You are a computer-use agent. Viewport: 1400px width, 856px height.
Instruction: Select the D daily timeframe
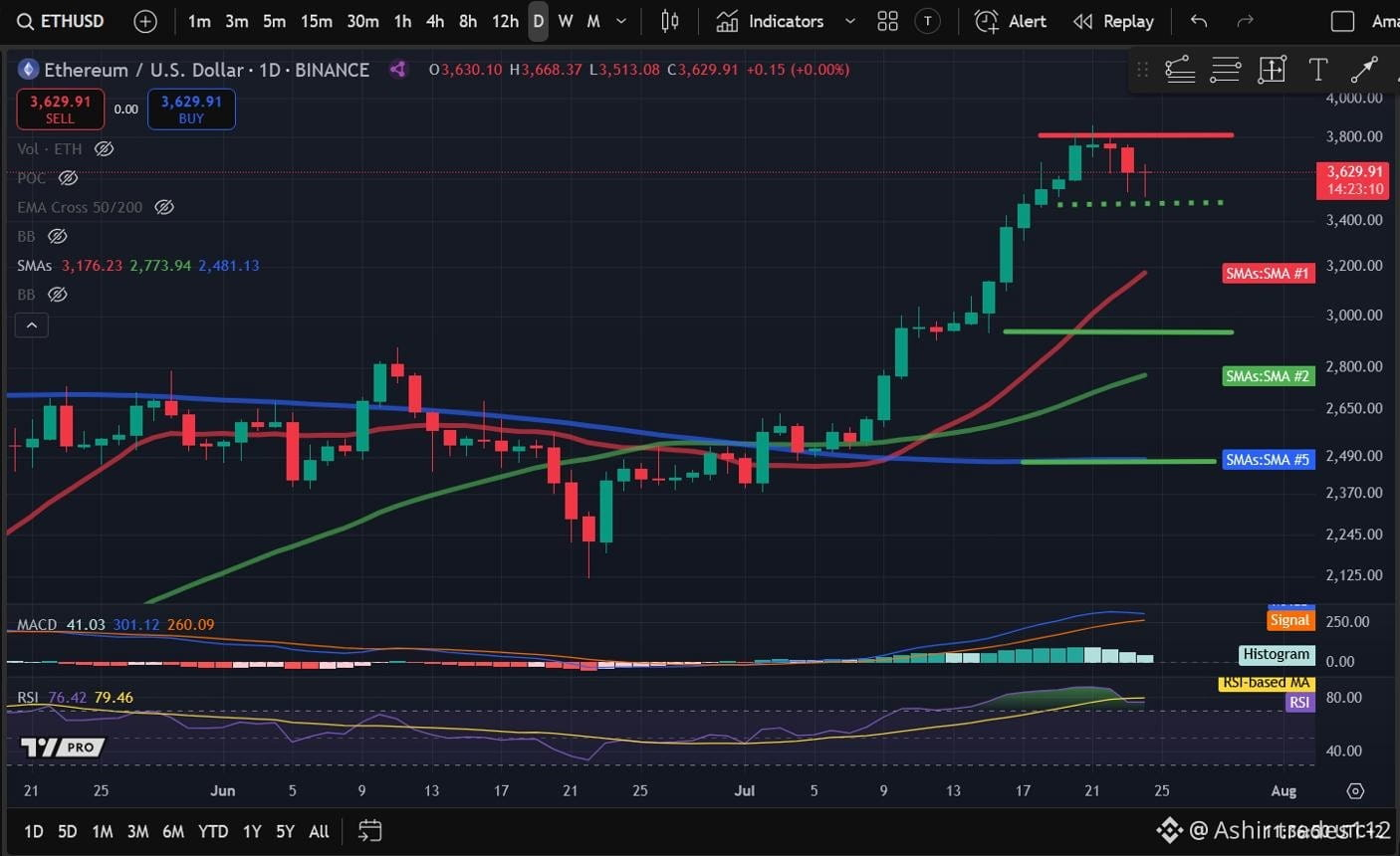pyautogui.click(x=538, y=21)
